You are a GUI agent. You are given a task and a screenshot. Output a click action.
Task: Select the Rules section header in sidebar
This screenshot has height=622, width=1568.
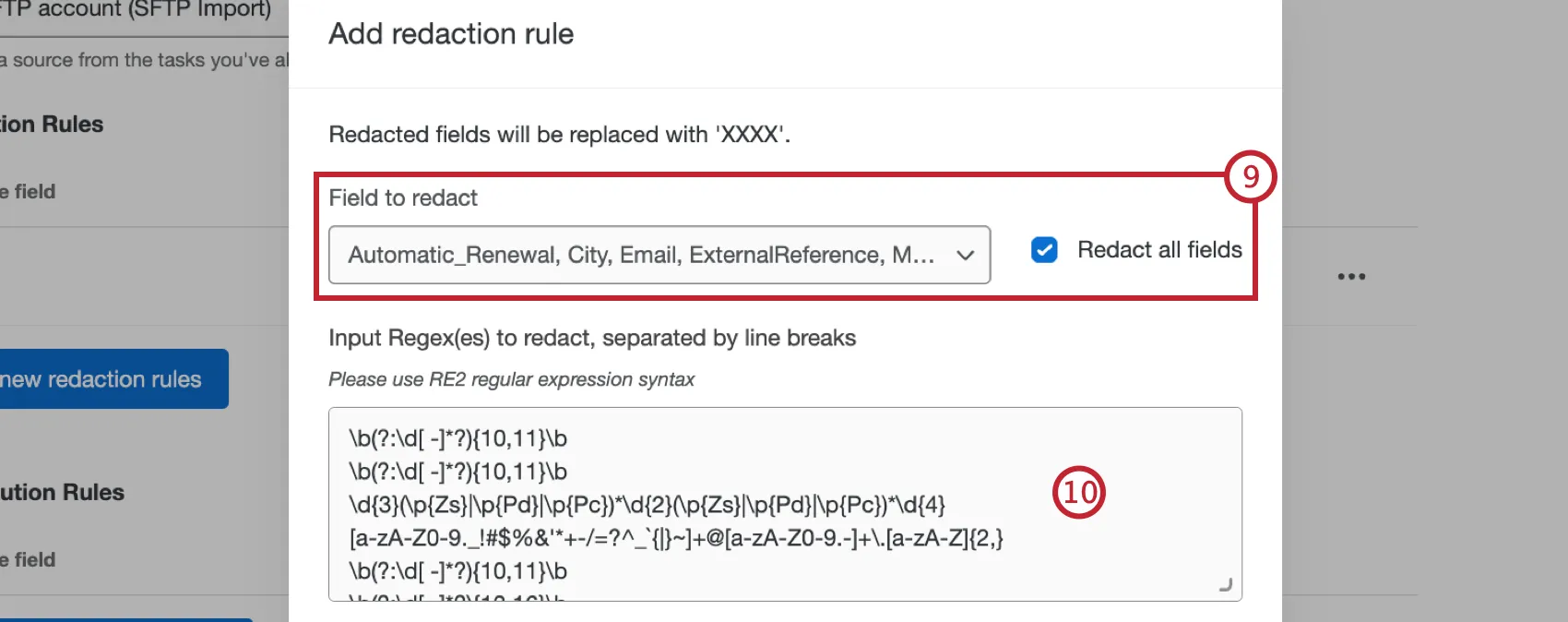(x=51, y=124)
